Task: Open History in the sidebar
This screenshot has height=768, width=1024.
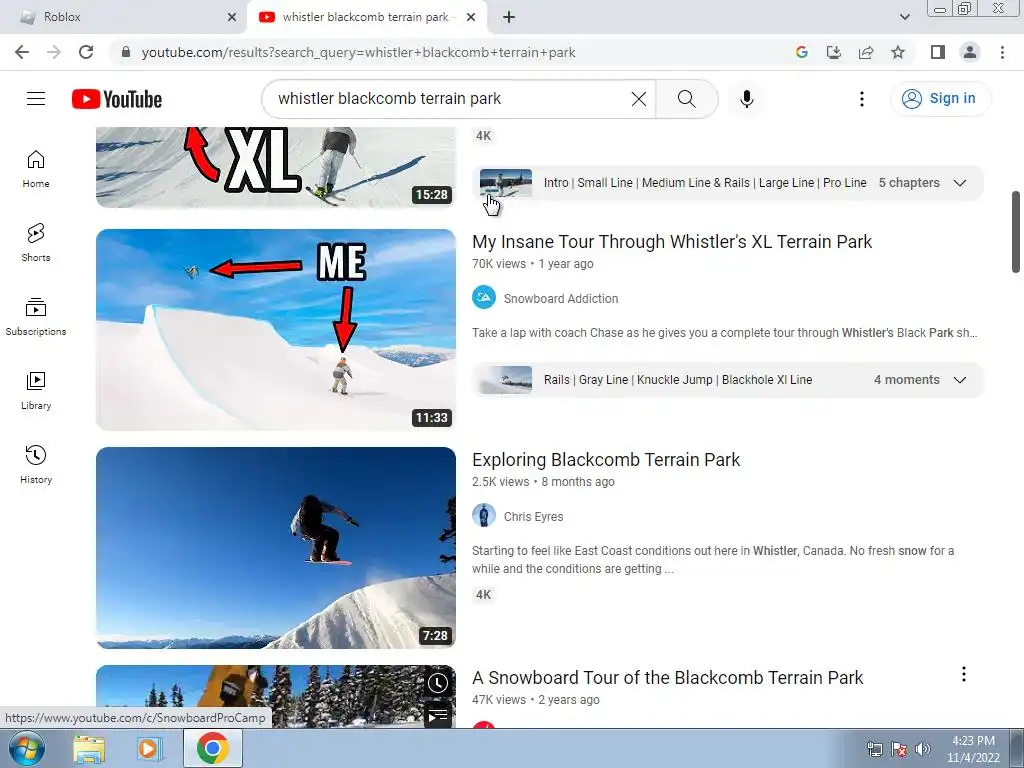Action: point(36,464)
